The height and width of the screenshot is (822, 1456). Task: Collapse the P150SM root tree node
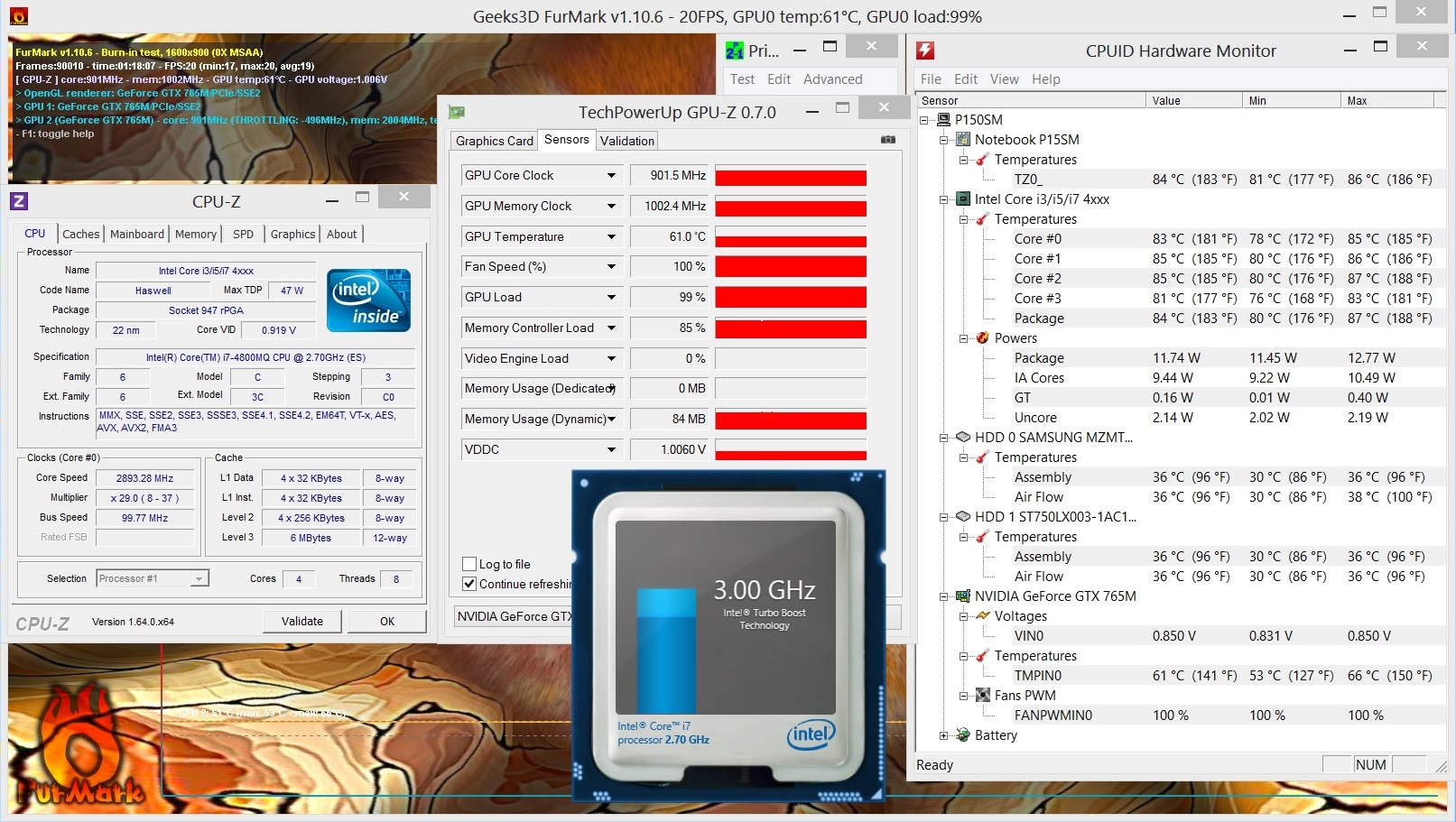(924, 119)
